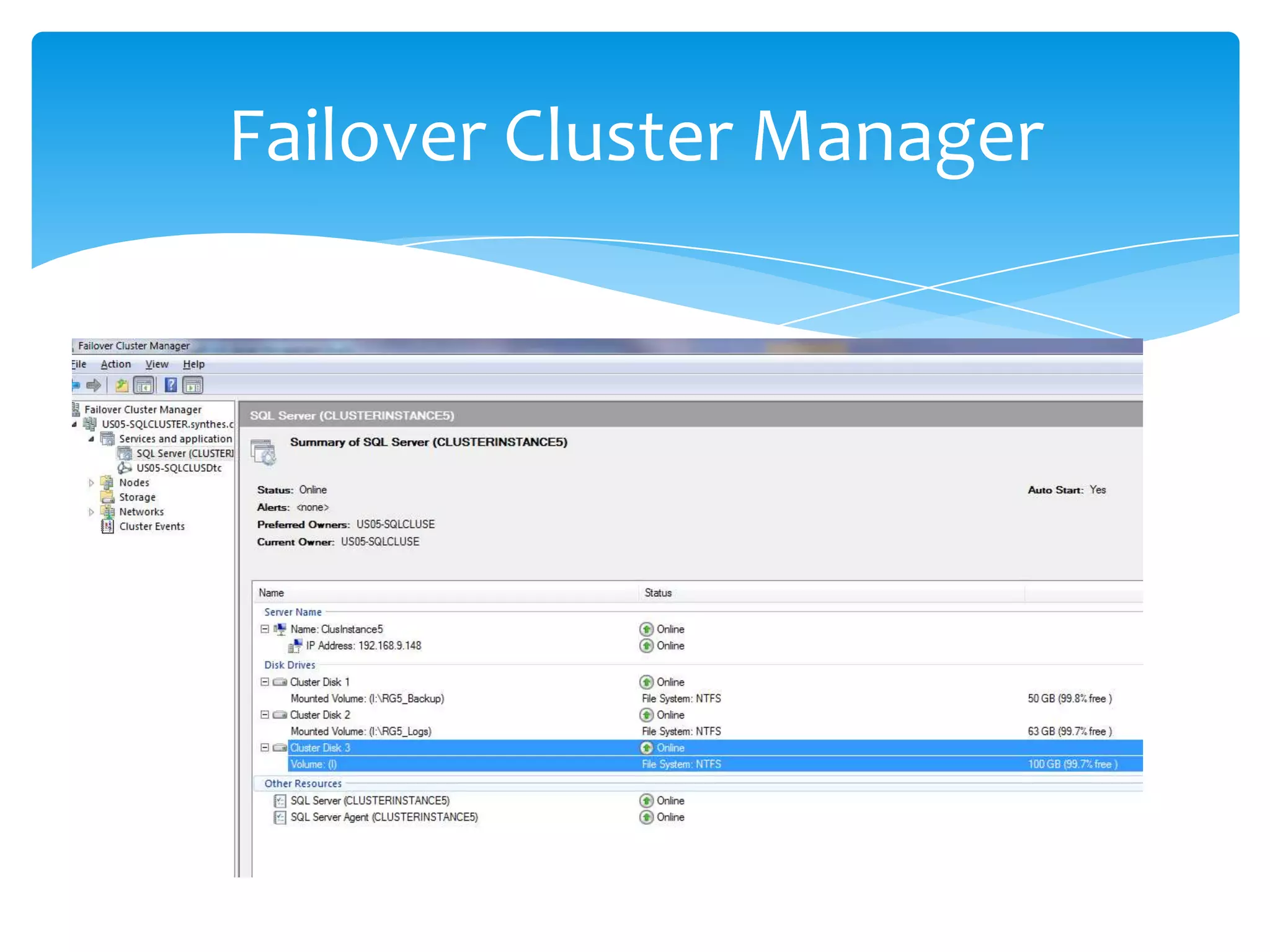Click the Online status icon for SQL Server Agent
Viewport: 1270px width, 952px height.
pyautogui.click(x=646, y=818)
